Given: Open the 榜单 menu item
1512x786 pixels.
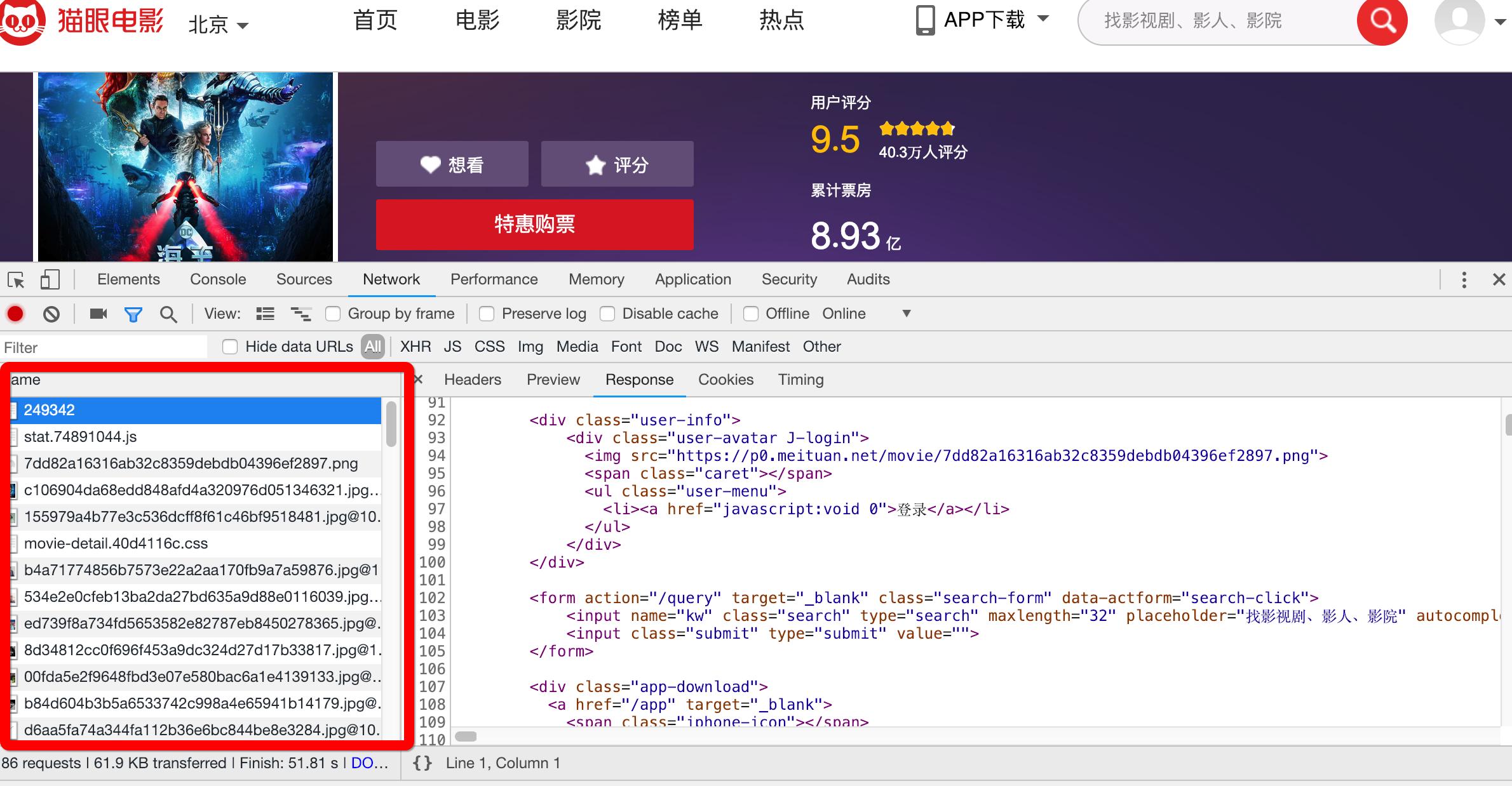Looking at the screenshot, I should coord(680,21).
